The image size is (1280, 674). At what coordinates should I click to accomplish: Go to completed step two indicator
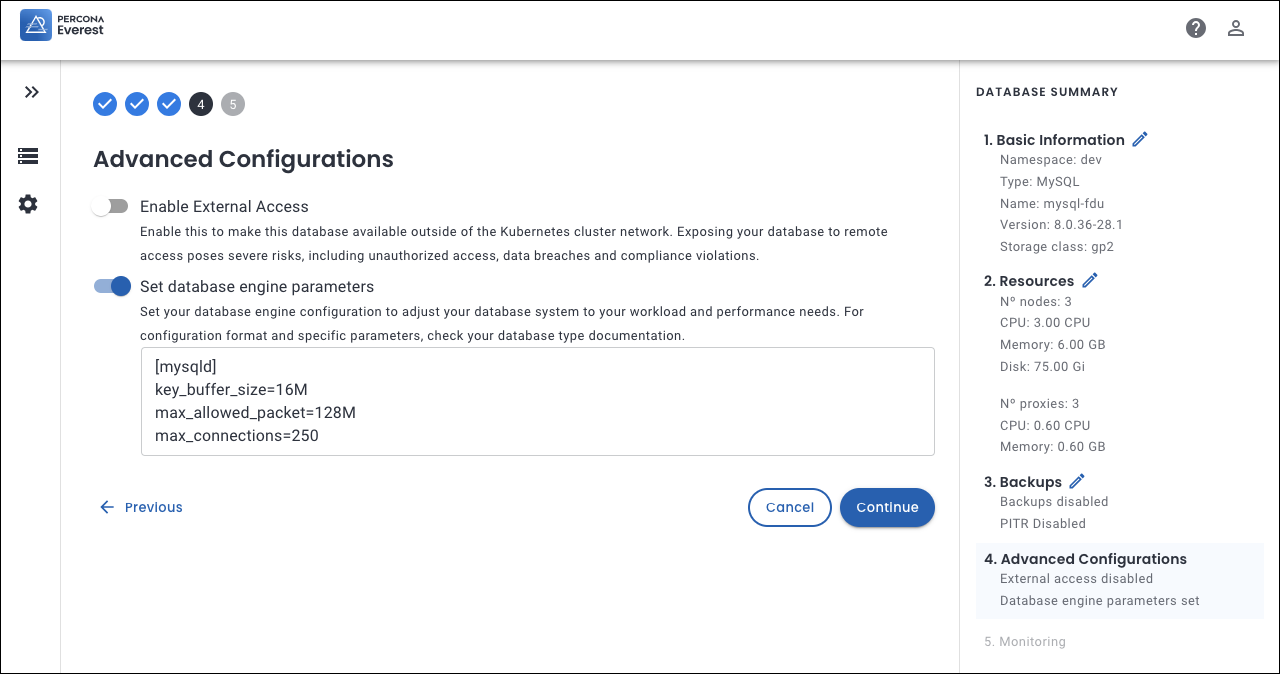[137, 104]
